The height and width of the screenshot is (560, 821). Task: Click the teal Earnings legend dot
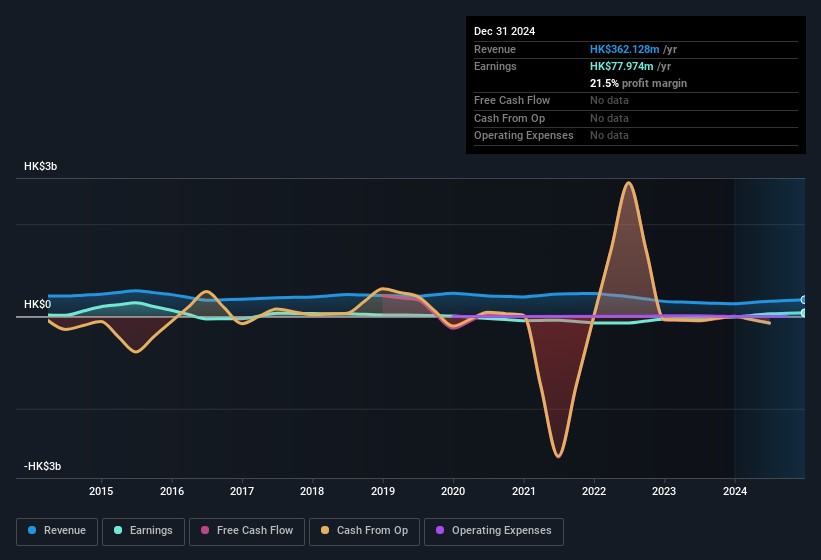pos(119,531)
